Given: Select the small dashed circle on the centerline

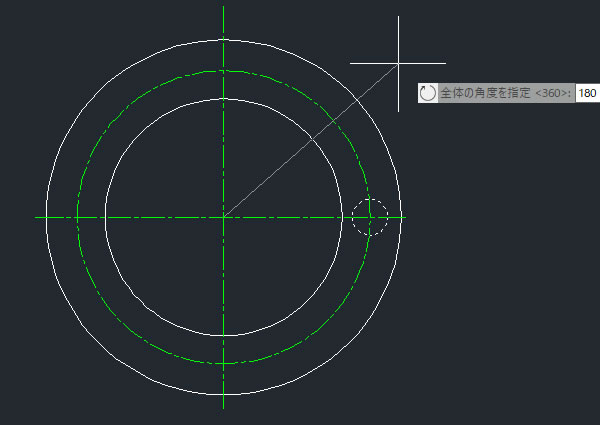Looking at the screenshot, I should 370,217.
